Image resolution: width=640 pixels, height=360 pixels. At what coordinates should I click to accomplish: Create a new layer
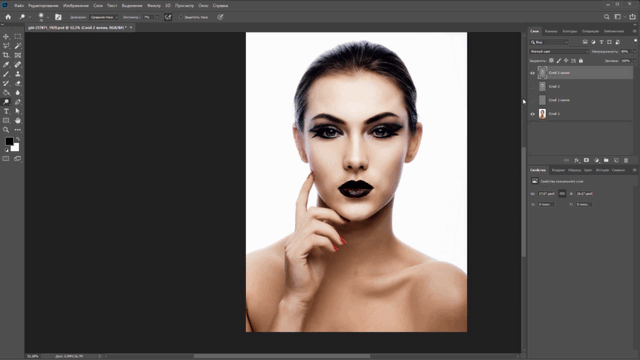[x=616, y=160]
